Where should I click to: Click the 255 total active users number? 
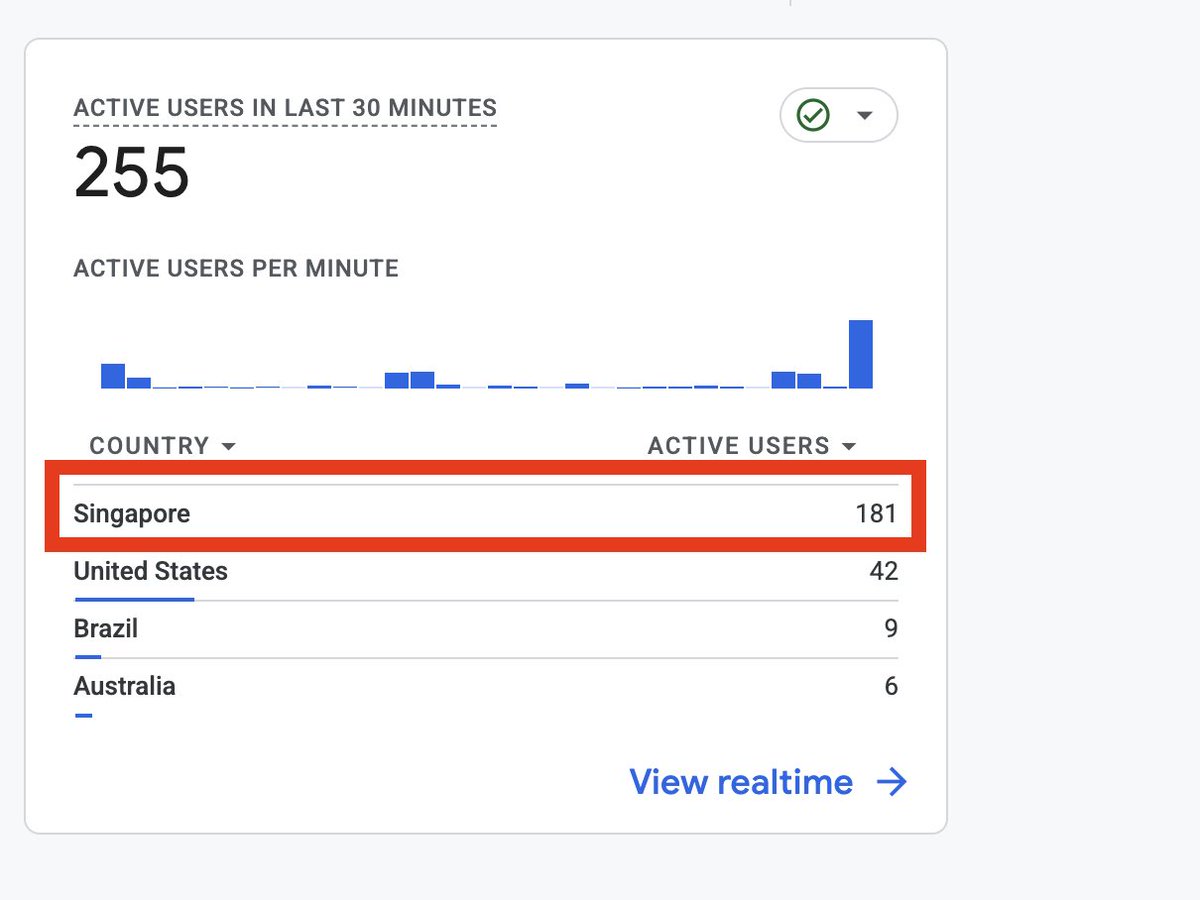coord(132,172)
